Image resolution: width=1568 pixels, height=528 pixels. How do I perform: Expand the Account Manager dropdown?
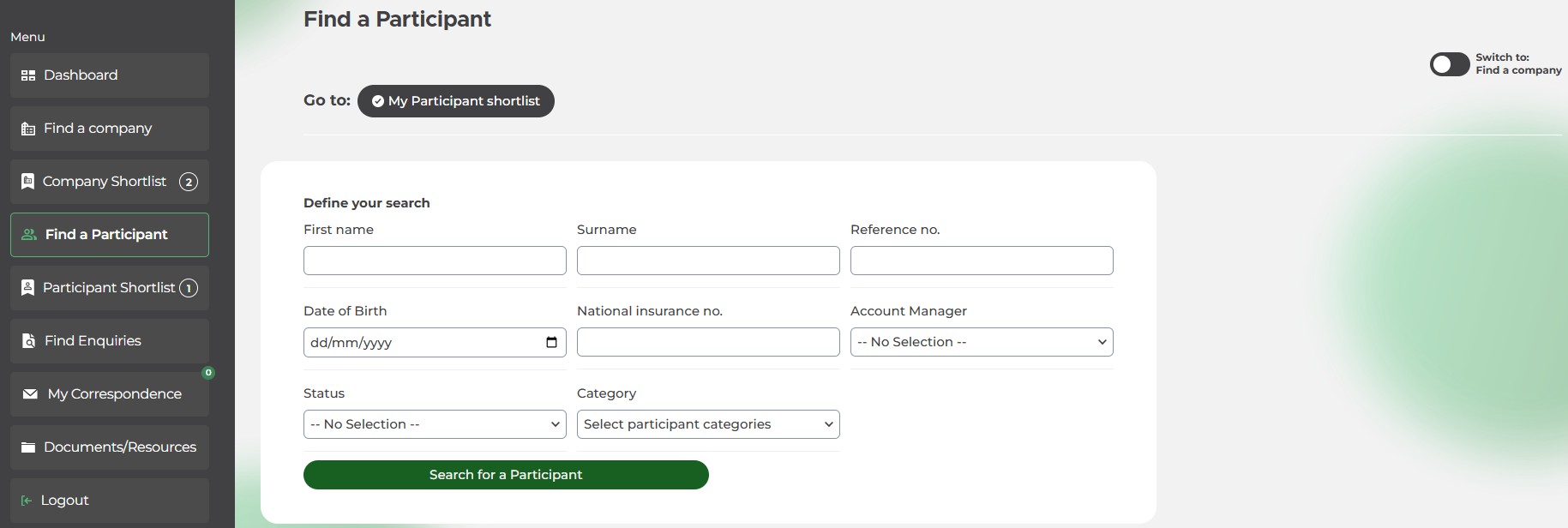pos(982,342)
